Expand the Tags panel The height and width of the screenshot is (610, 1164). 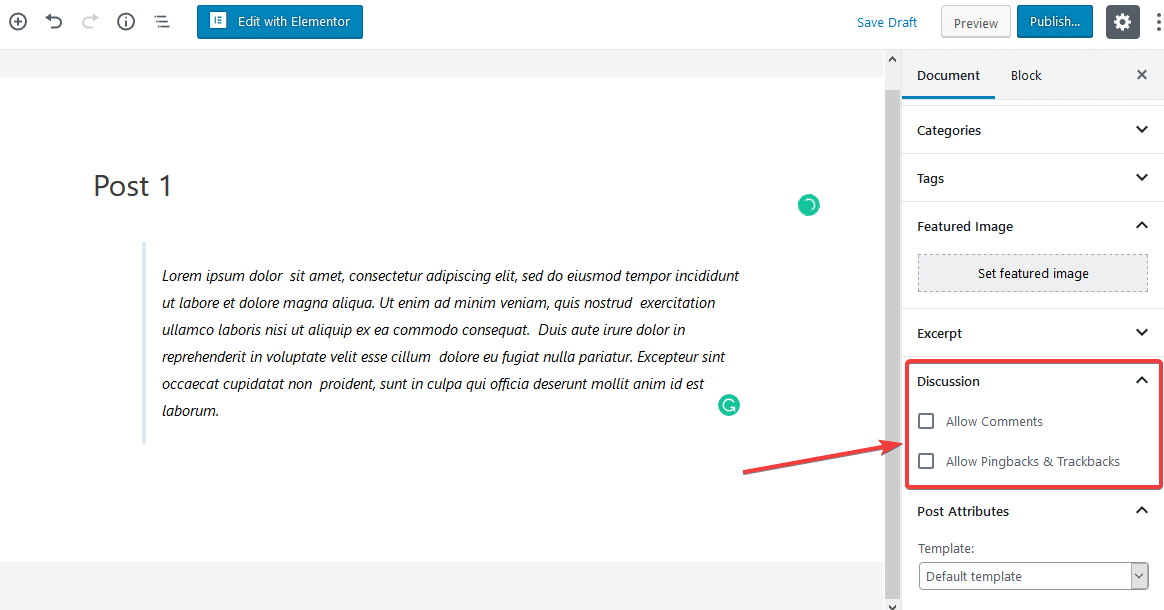(x=1033, y=178)
